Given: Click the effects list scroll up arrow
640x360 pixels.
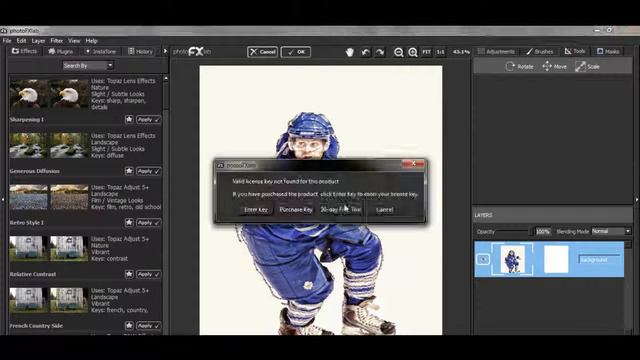Looking at the screenshot, I should [166, 78].
